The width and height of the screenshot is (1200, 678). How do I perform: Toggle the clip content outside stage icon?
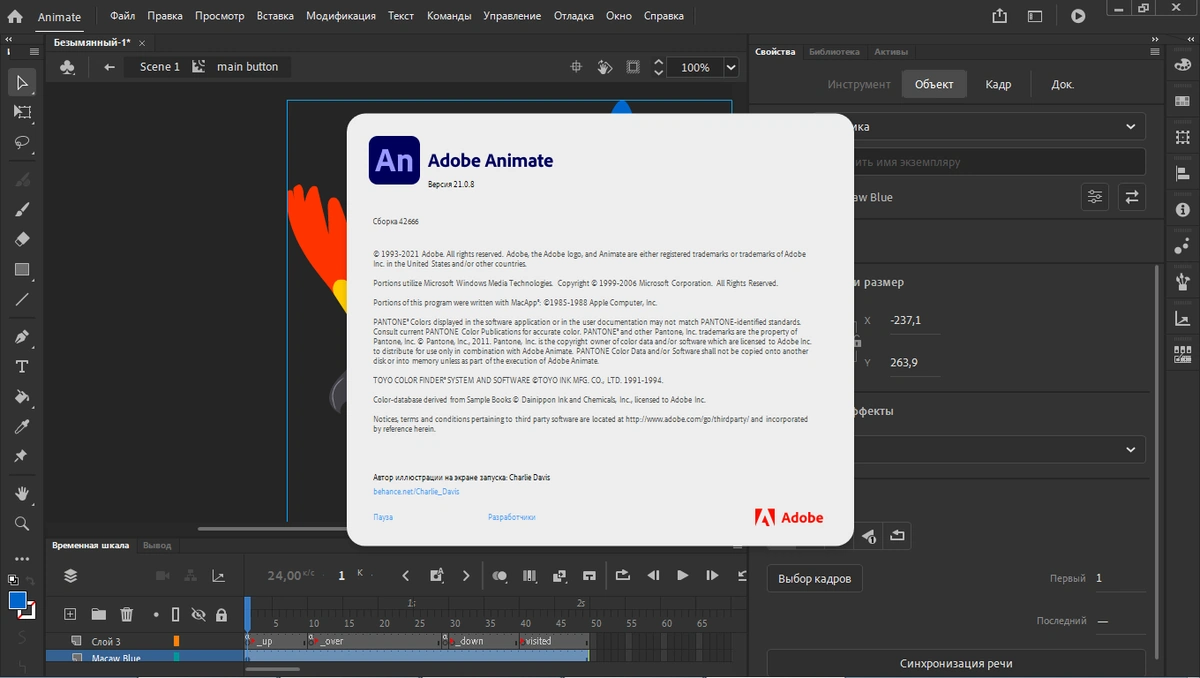pyautogui.click(x=633, y=67)
